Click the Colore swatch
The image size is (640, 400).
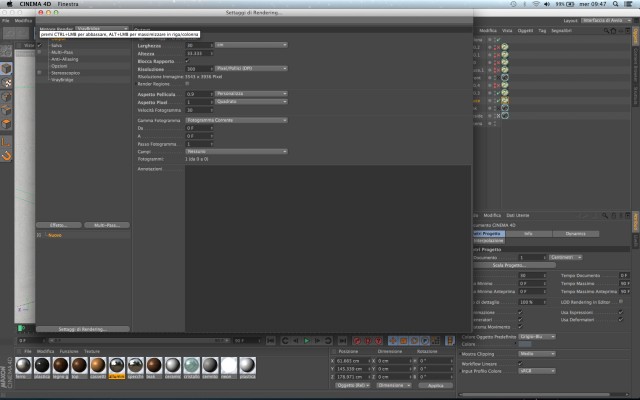524,344
